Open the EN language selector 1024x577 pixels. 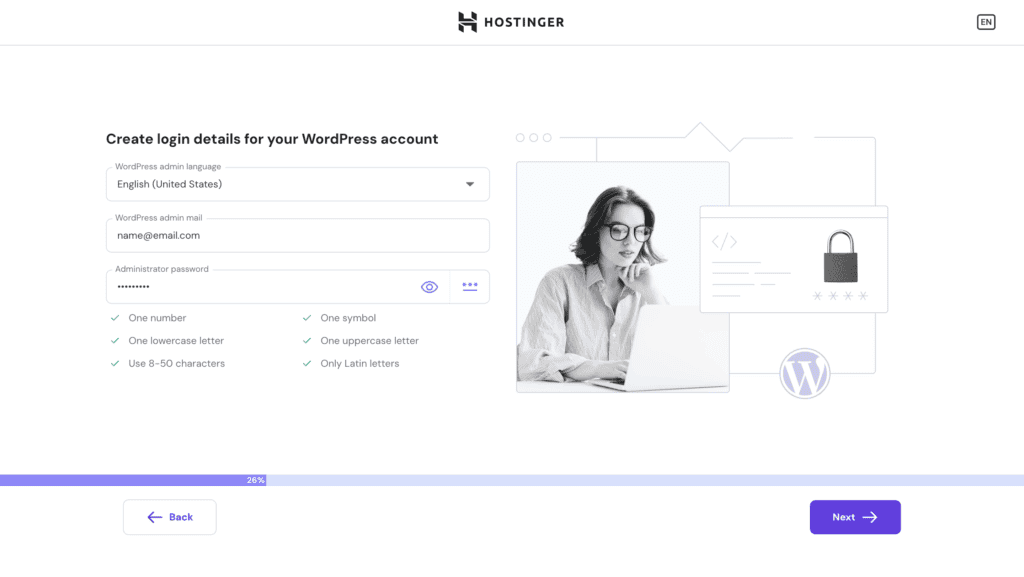tap(985, 22)
